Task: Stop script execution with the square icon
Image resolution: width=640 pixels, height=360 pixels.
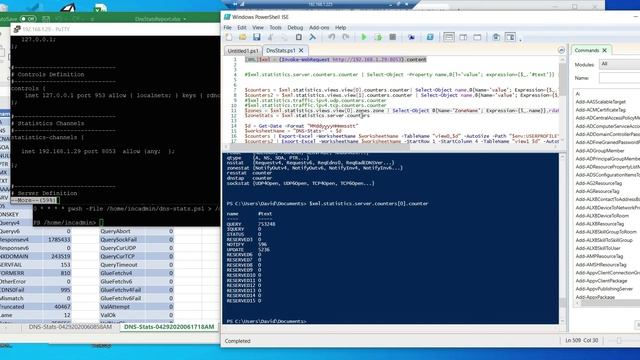Action: point(393,37)
